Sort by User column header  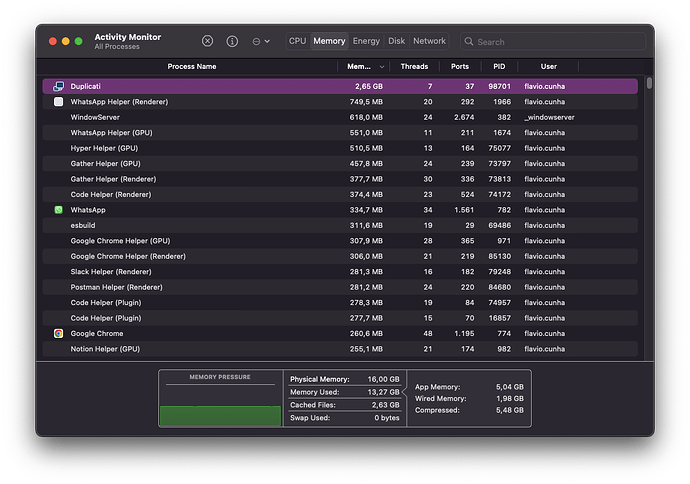click(x=549, y=66)
